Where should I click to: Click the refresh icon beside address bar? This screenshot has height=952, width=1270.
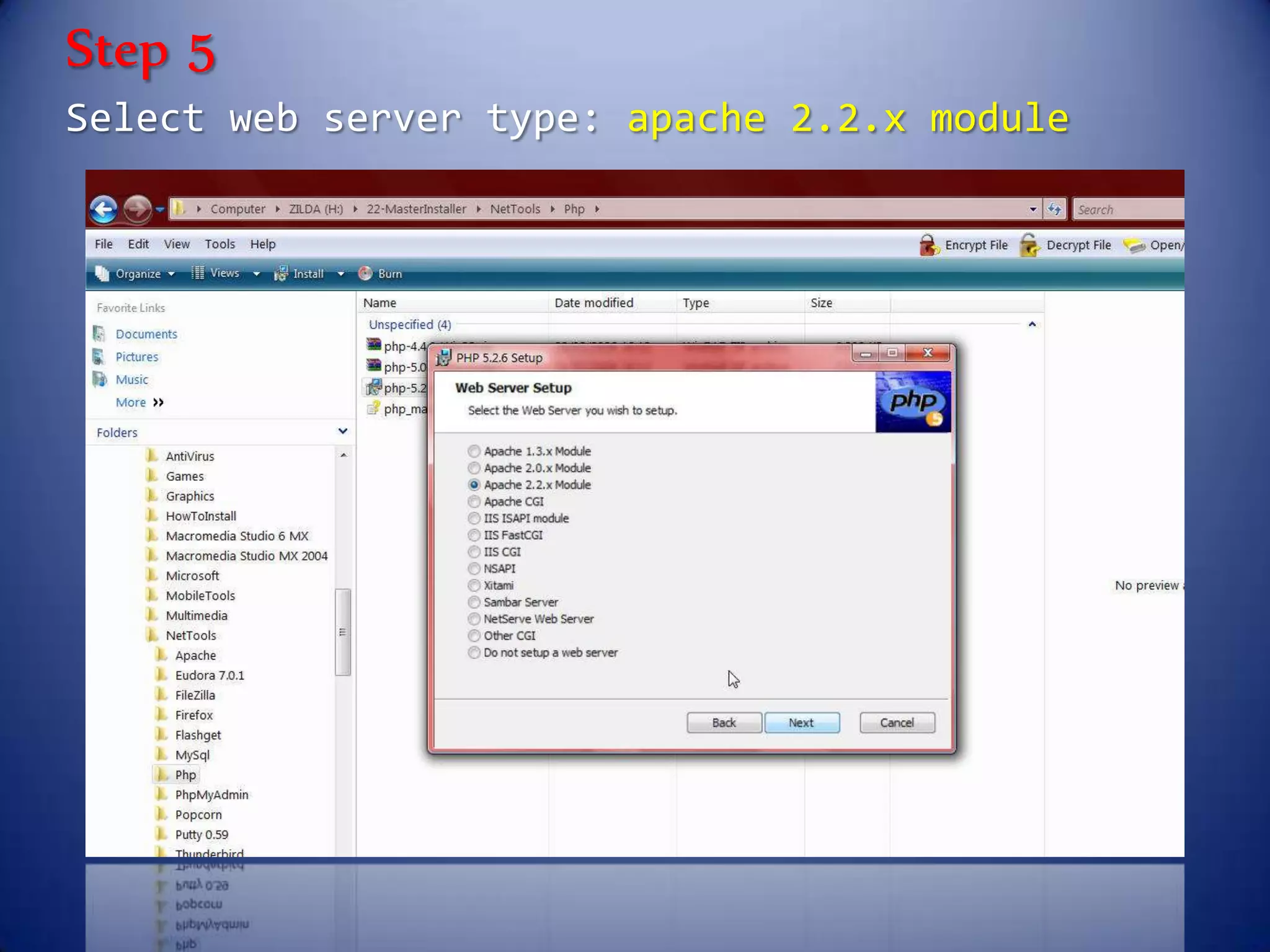click(1054, 209)
